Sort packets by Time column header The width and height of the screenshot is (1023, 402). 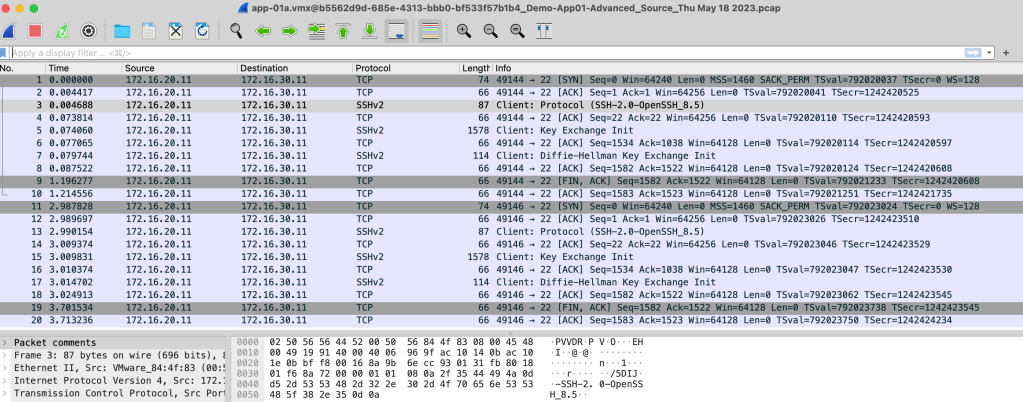(x=59, y=68)
